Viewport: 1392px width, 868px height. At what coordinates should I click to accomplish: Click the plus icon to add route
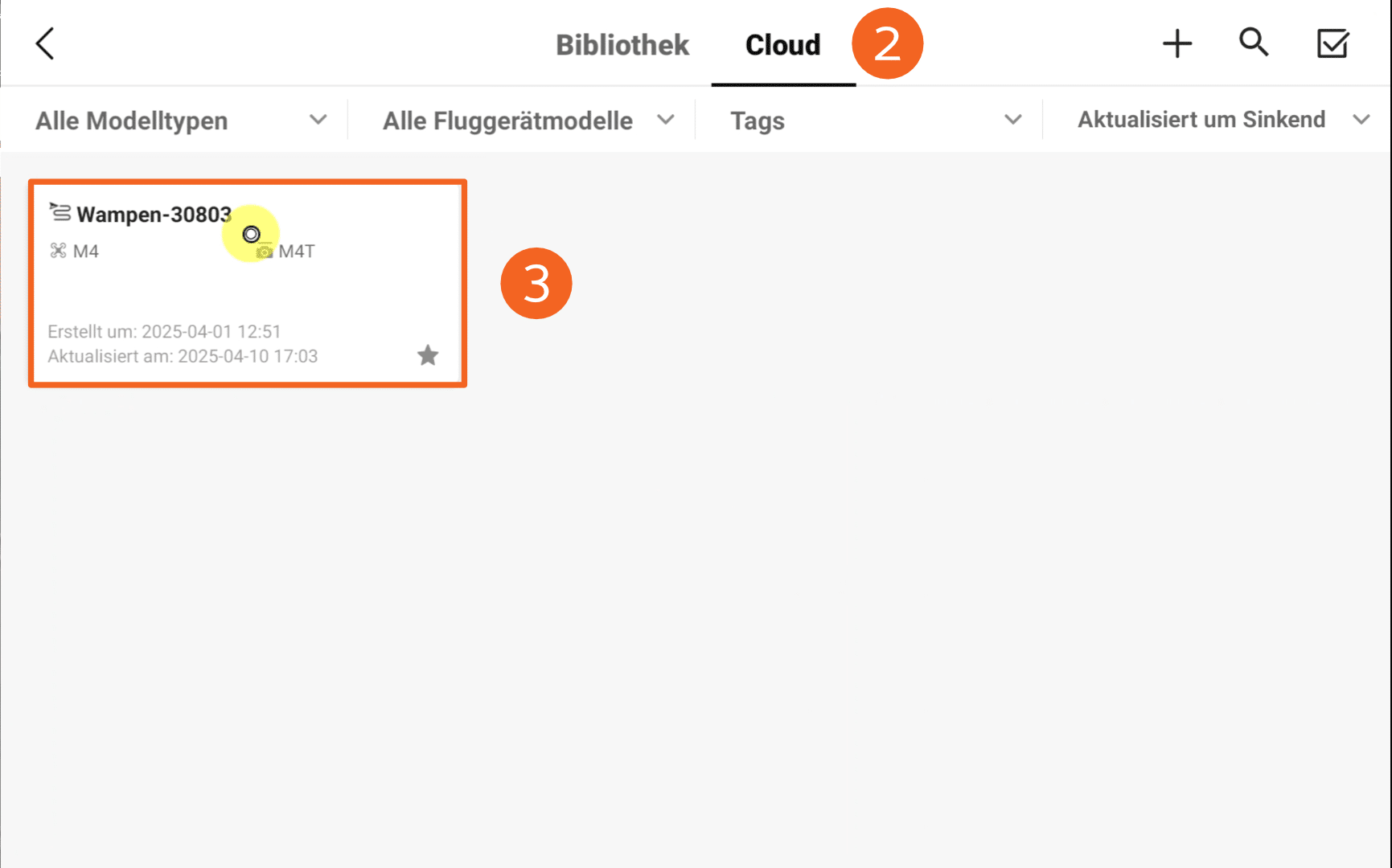coord(1176,43)
